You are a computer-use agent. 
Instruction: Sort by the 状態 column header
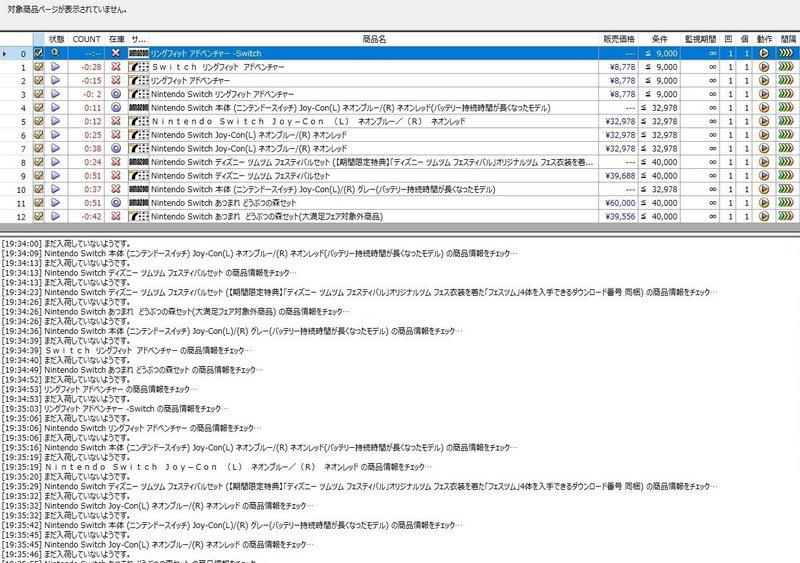tap(56, 39)
